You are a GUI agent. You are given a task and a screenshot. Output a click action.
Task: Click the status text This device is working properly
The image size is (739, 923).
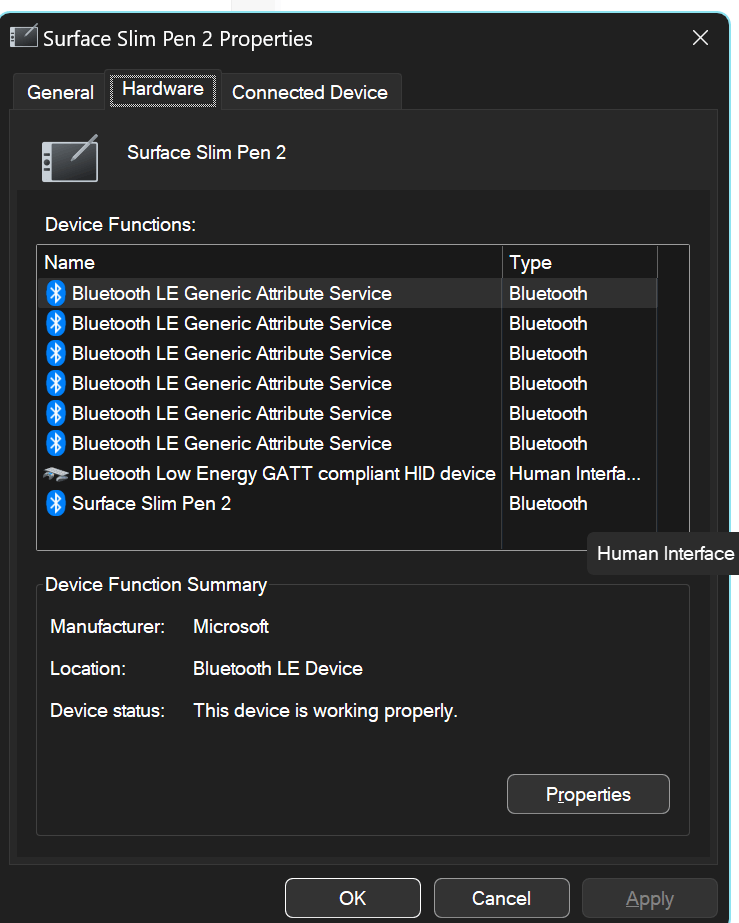tap(325, 711)
